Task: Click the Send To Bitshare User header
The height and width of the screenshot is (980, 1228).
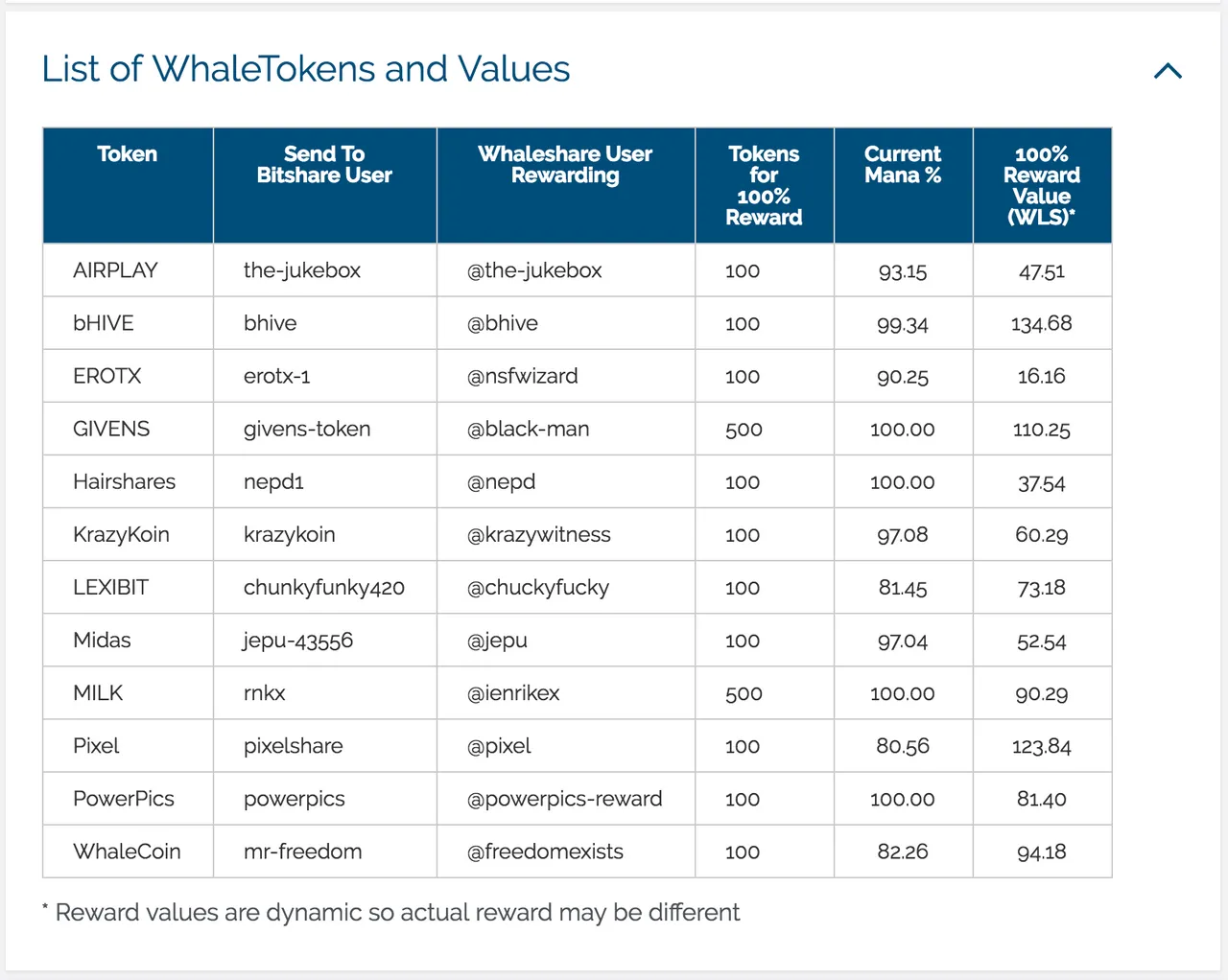Action: 324,165
